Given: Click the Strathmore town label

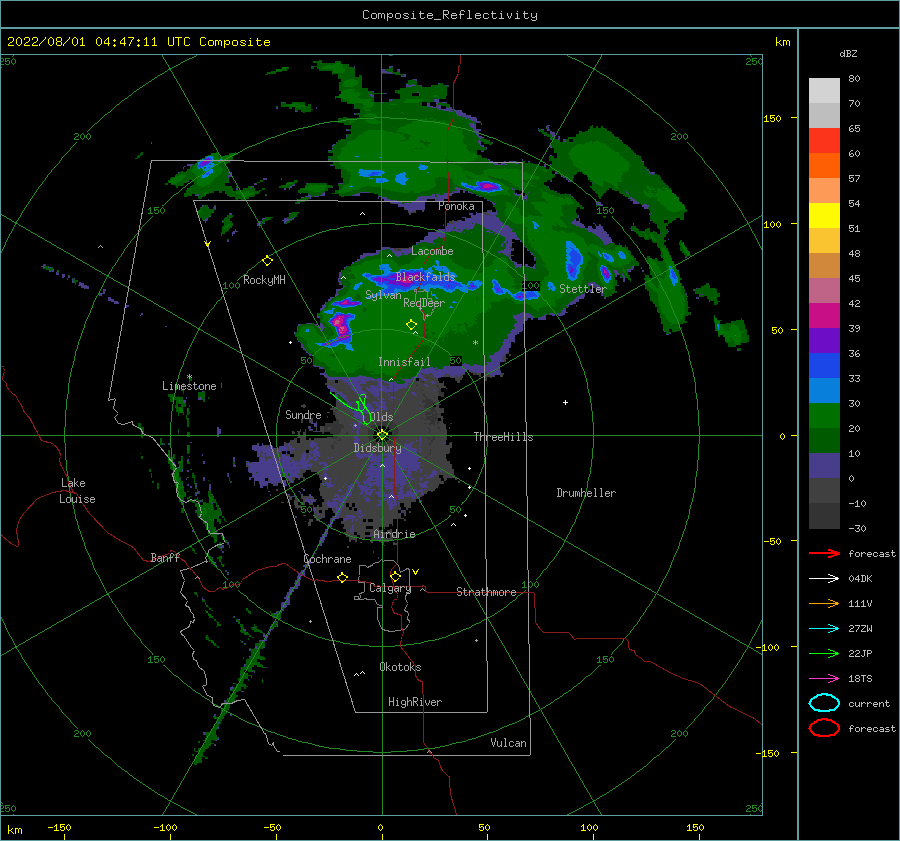Looking at the screenshot, I should [x=486, y=592].
